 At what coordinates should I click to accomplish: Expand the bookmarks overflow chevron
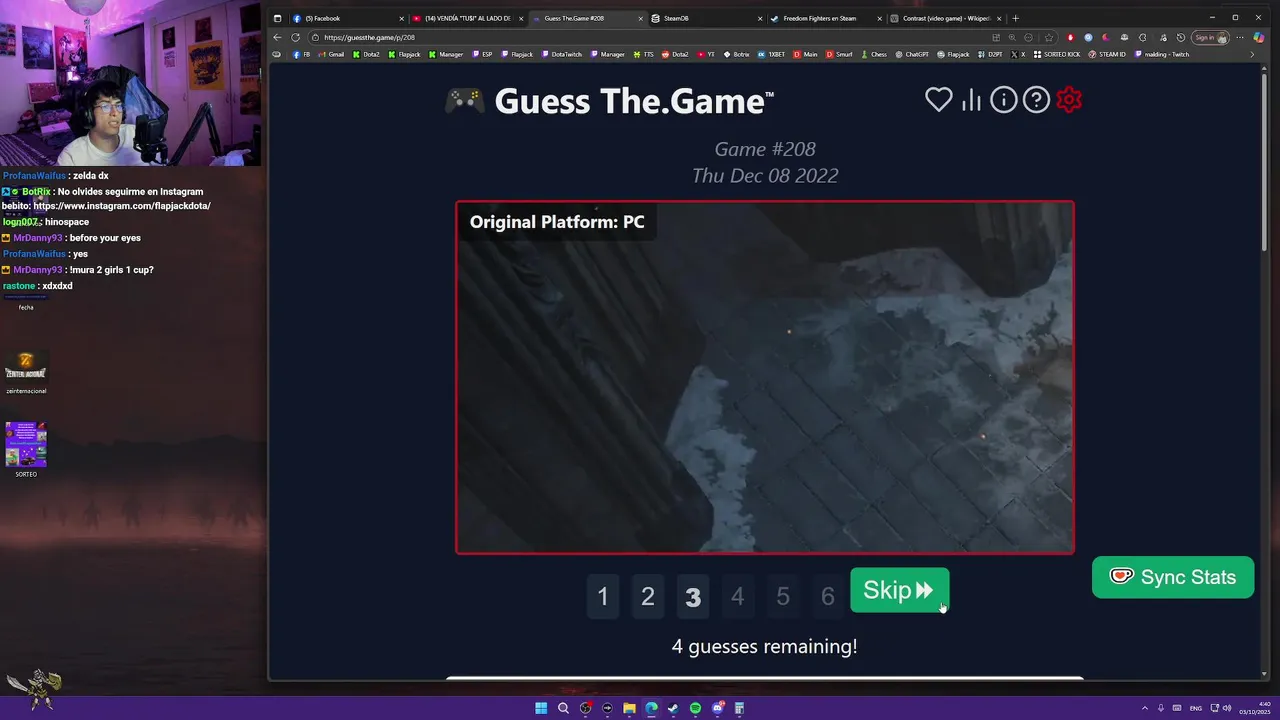1252,54
